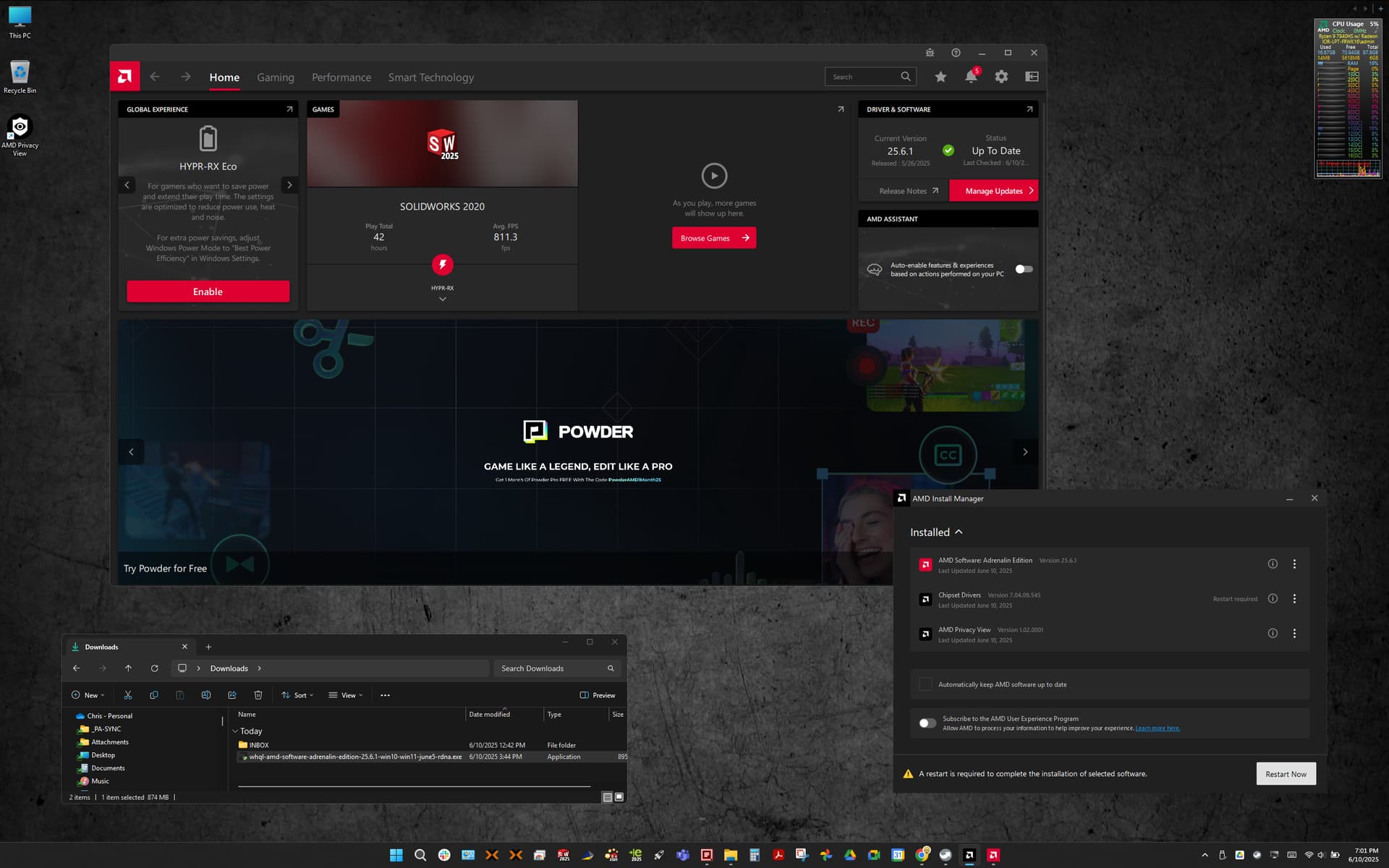The width and height of the screenshot is (1389, 868).
Task: Expand HYPR-RX chevron under SOLIDWORKS 2020
Action: click(x=443, y=299)
